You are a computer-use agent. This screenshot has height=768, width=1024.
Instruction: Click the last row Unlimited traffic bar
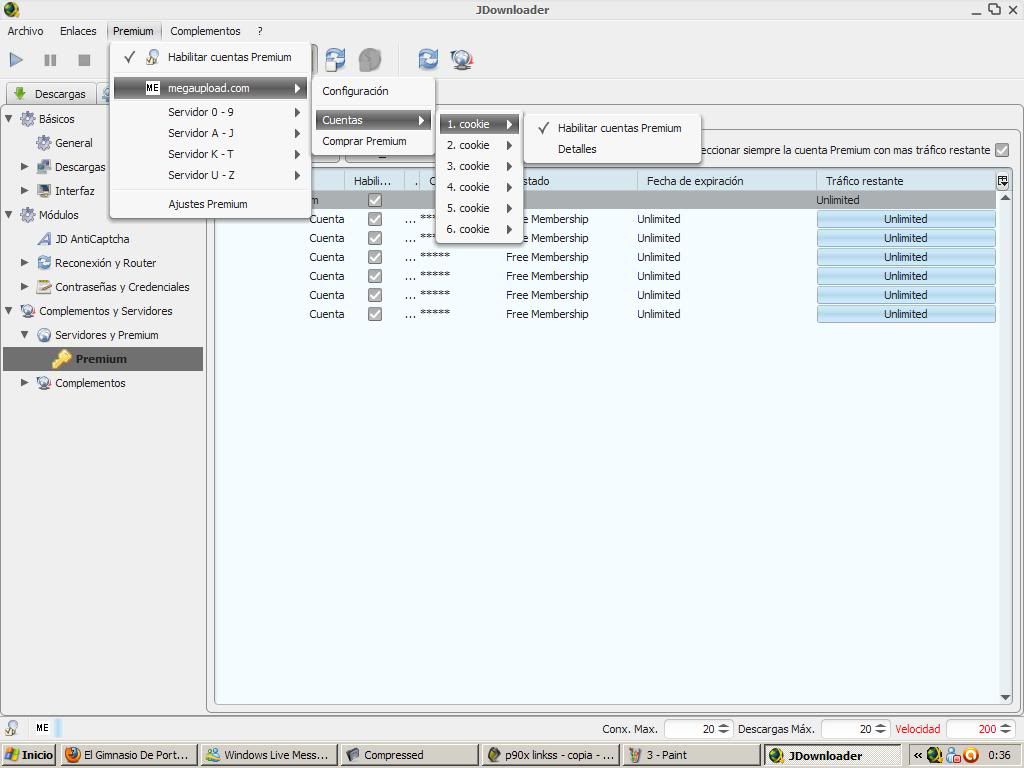[906, 313]
